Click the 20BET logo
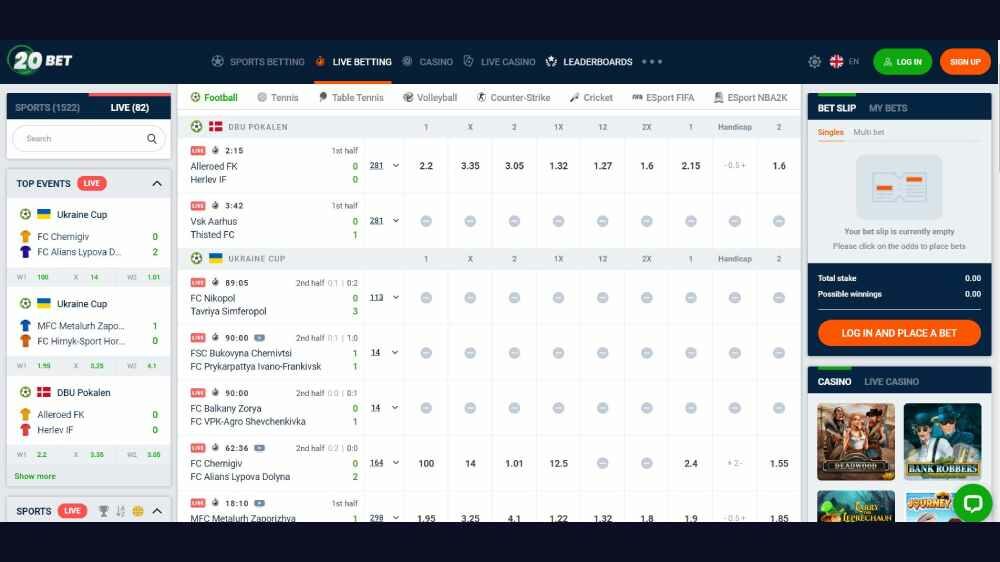The image size is (1000, 562). (40, 61)
